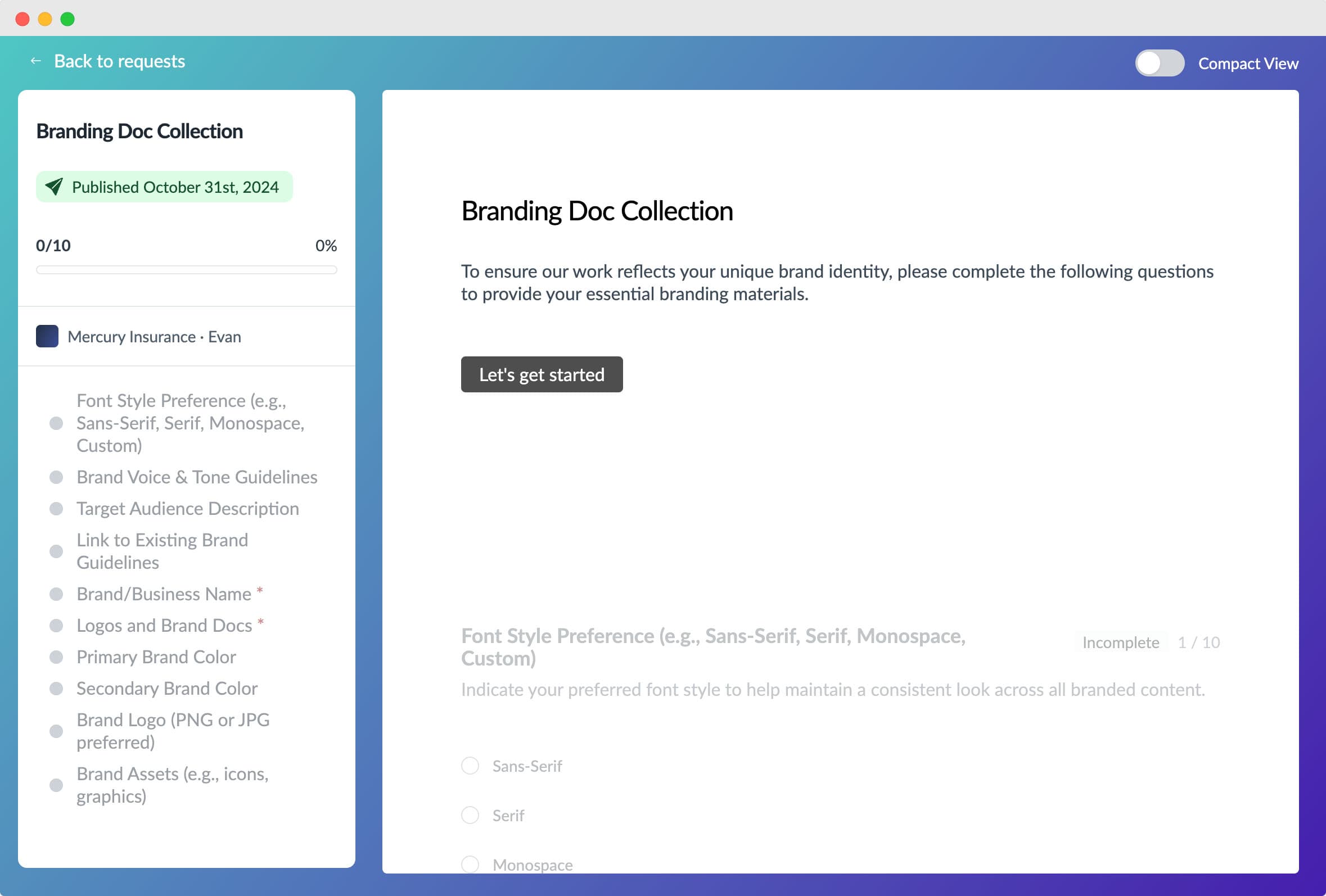Open Link to Existing Brand Guidelines
The height and width of the screenshot is (896, 1326).
click(x=163, y=551)
